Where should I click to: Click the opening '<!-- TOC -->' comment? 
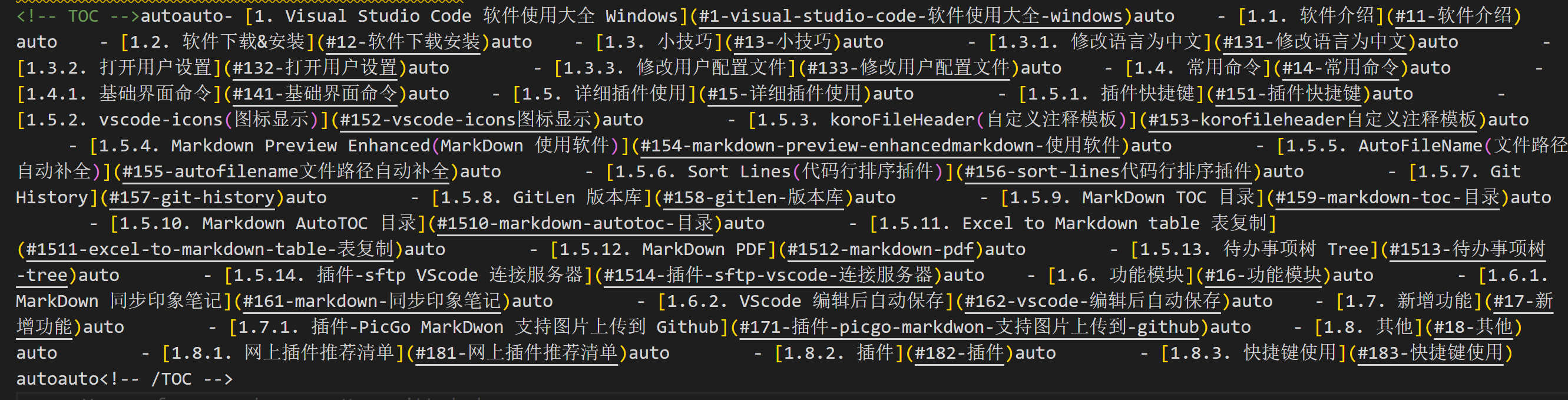(x=78, y=16)
